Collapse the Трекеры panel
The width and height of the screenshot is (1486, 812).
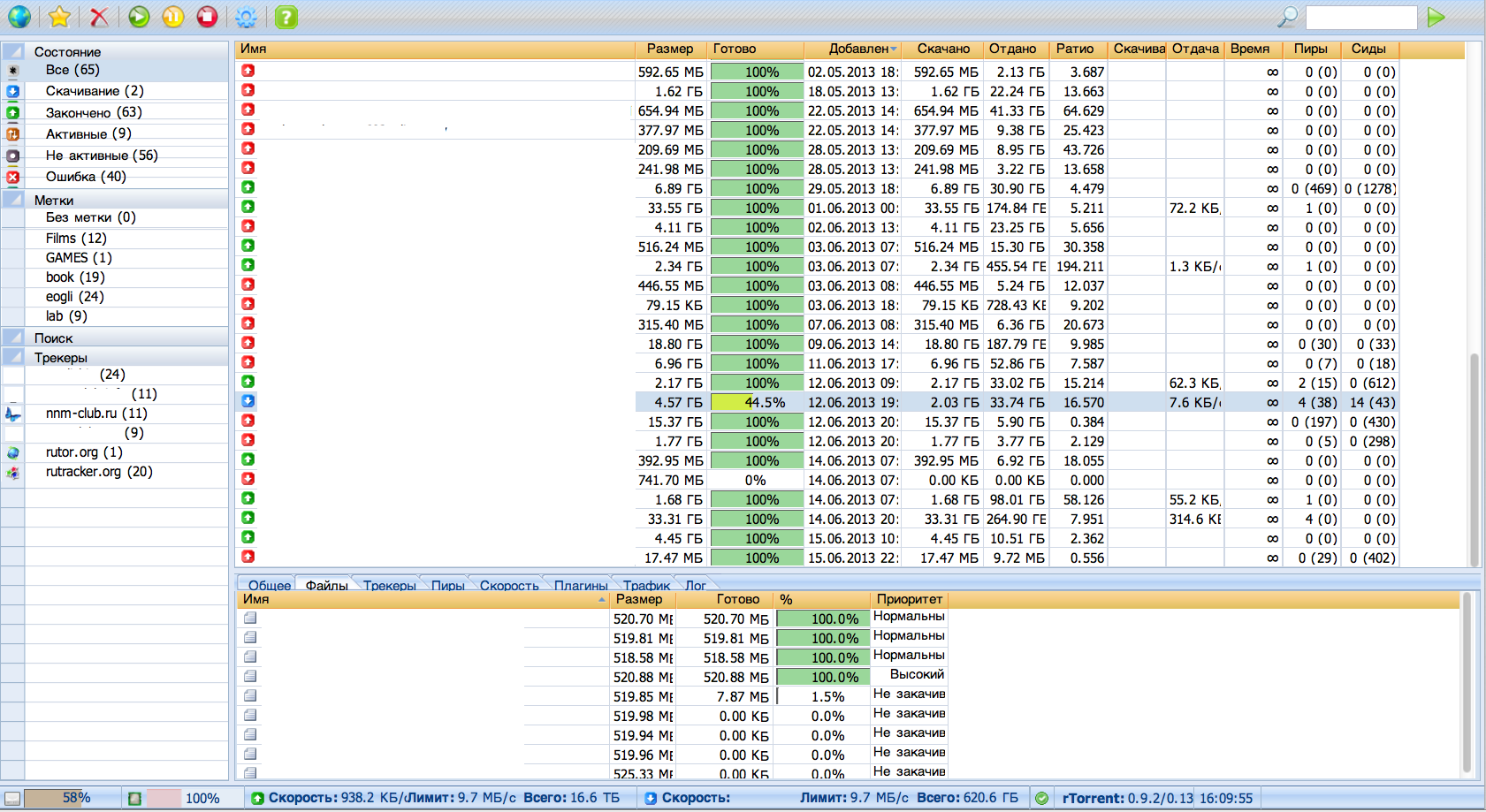tap(13, 357)
